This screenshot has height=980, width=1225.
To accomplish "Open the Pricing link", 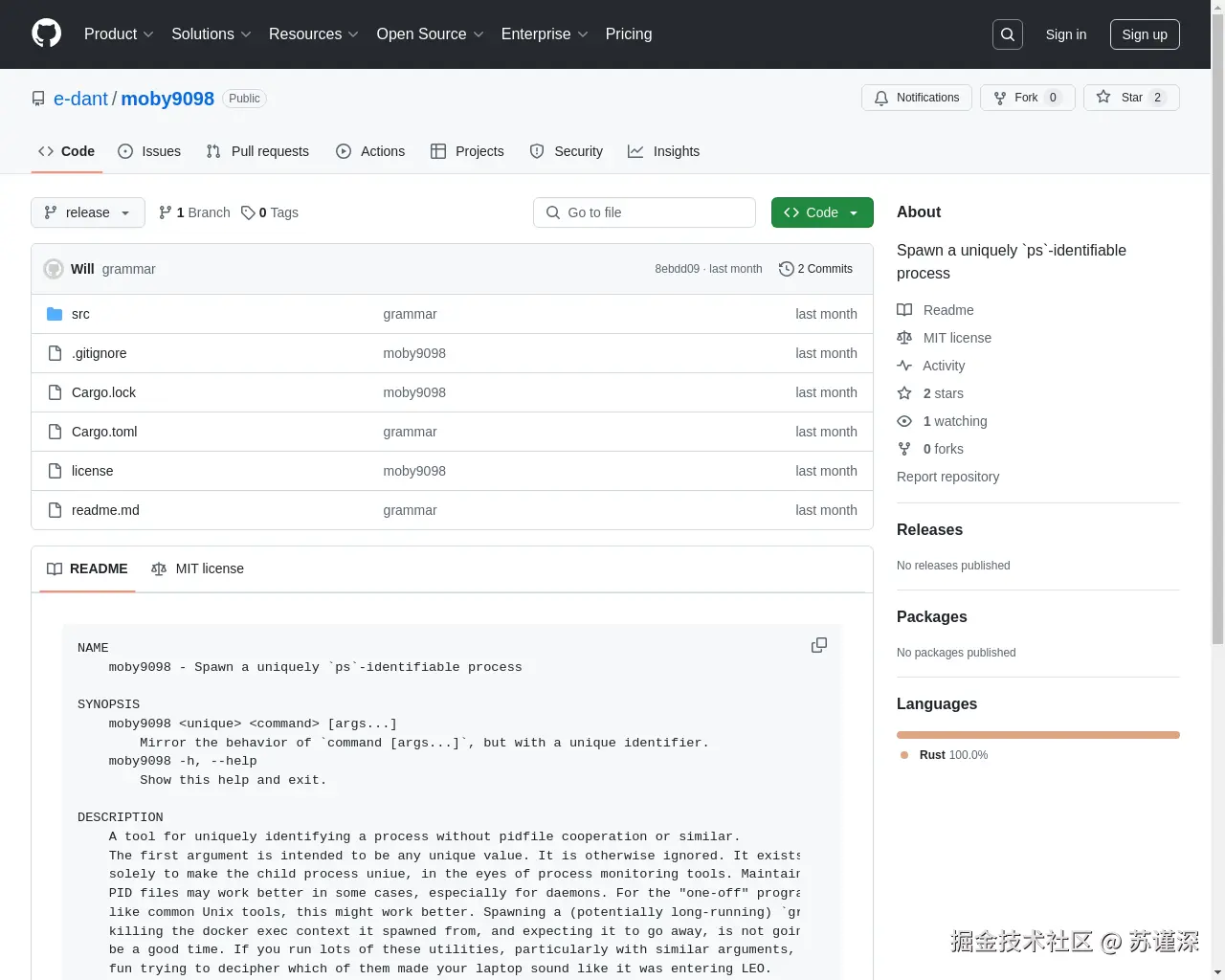I will [629, 34].
